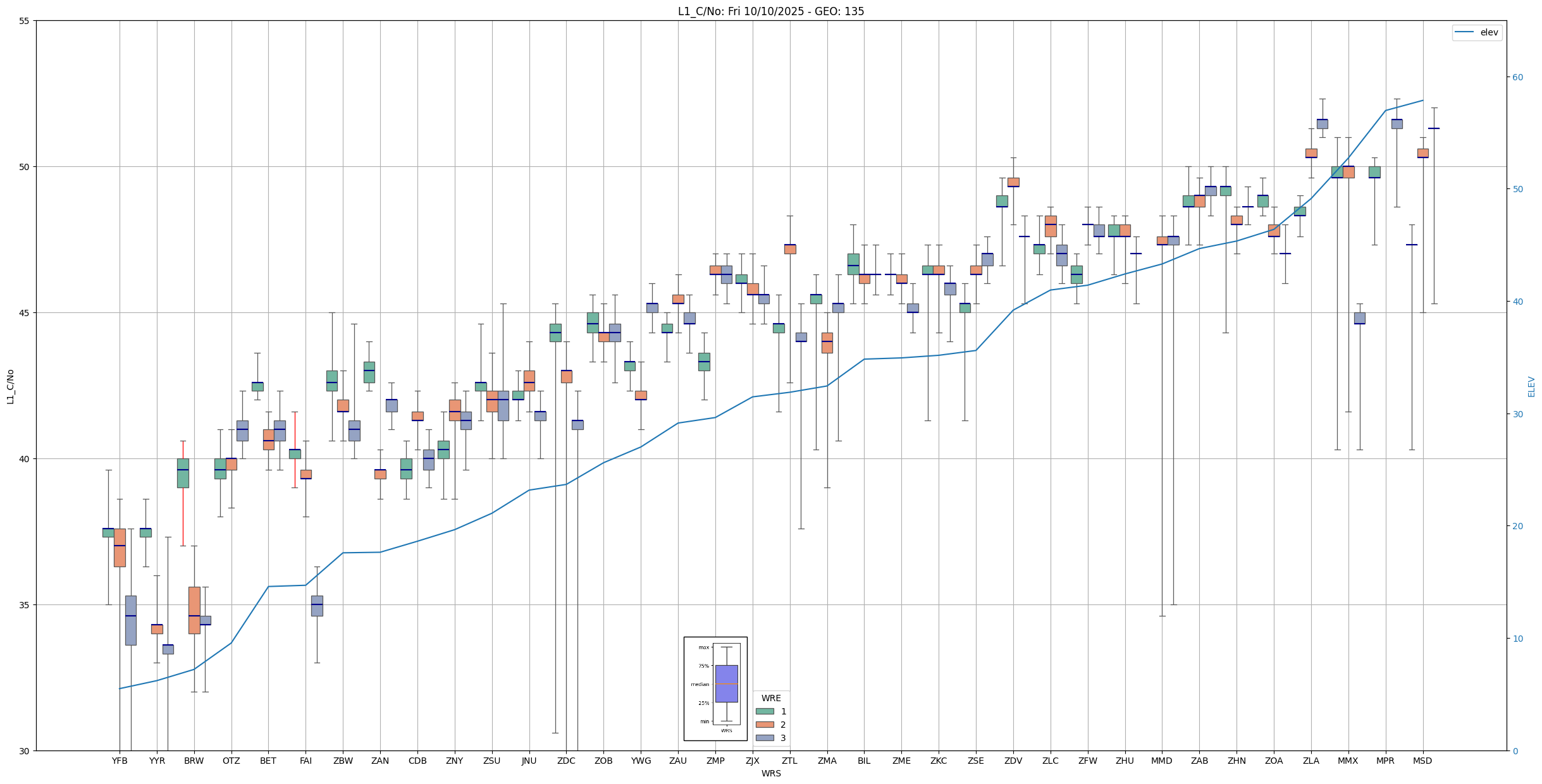1542x784 pixels.
Task: Click the ZDC x-axis tick label
Action: pyautogui.click(x=566, y=761)
